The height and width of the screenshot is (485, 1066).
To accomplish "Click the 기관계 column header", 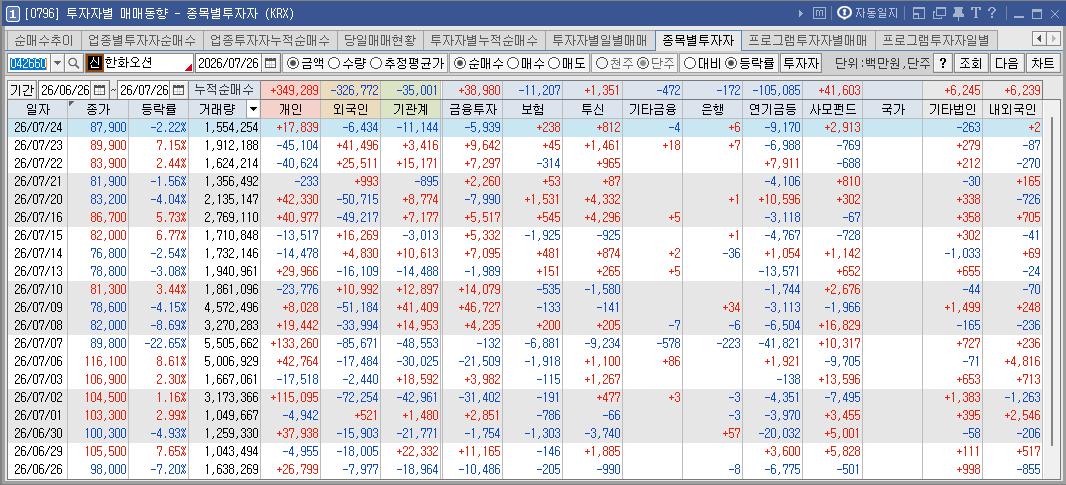I will click(x=411, y=109).
